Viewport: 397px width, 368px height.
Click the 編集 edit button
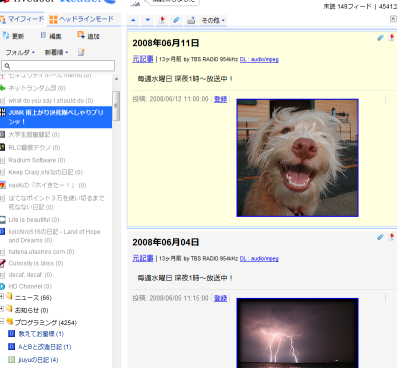pyautogui.click(x=51, y=36)
